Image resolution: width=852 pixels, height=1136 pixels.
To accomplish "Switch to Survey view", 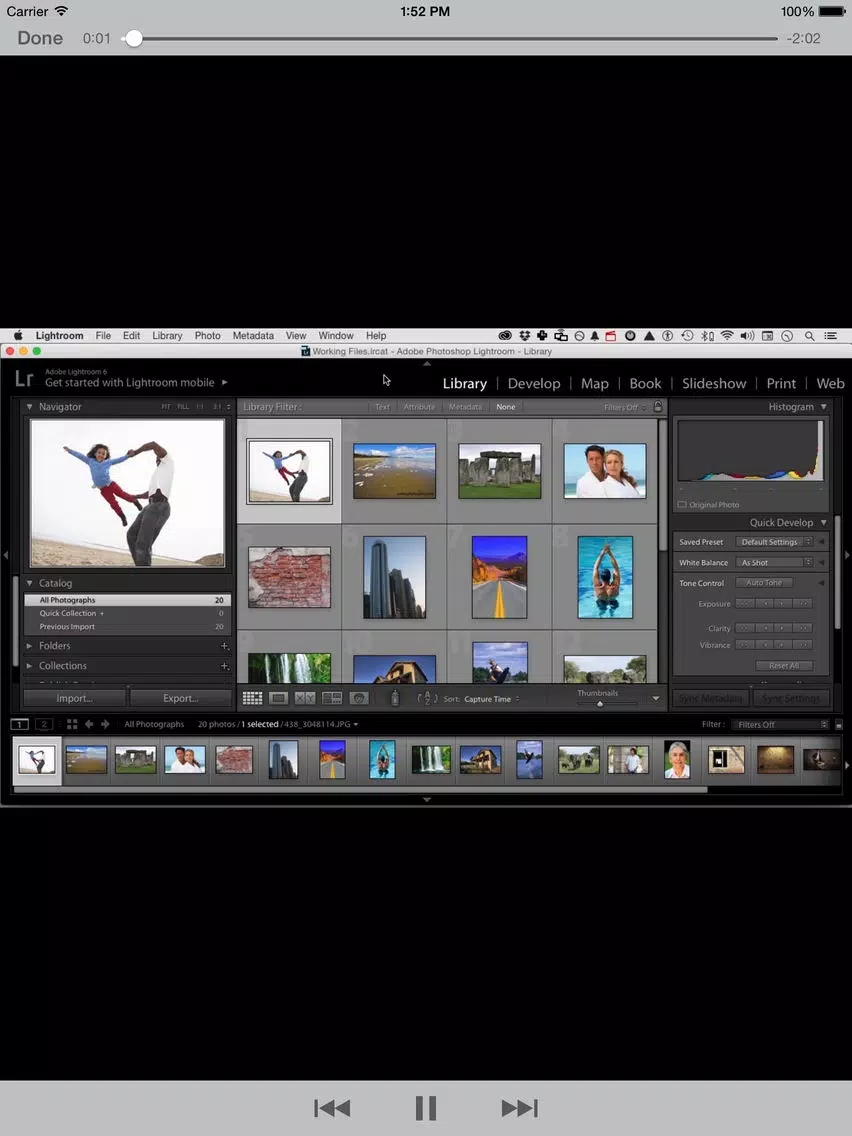I will point(332,698).
